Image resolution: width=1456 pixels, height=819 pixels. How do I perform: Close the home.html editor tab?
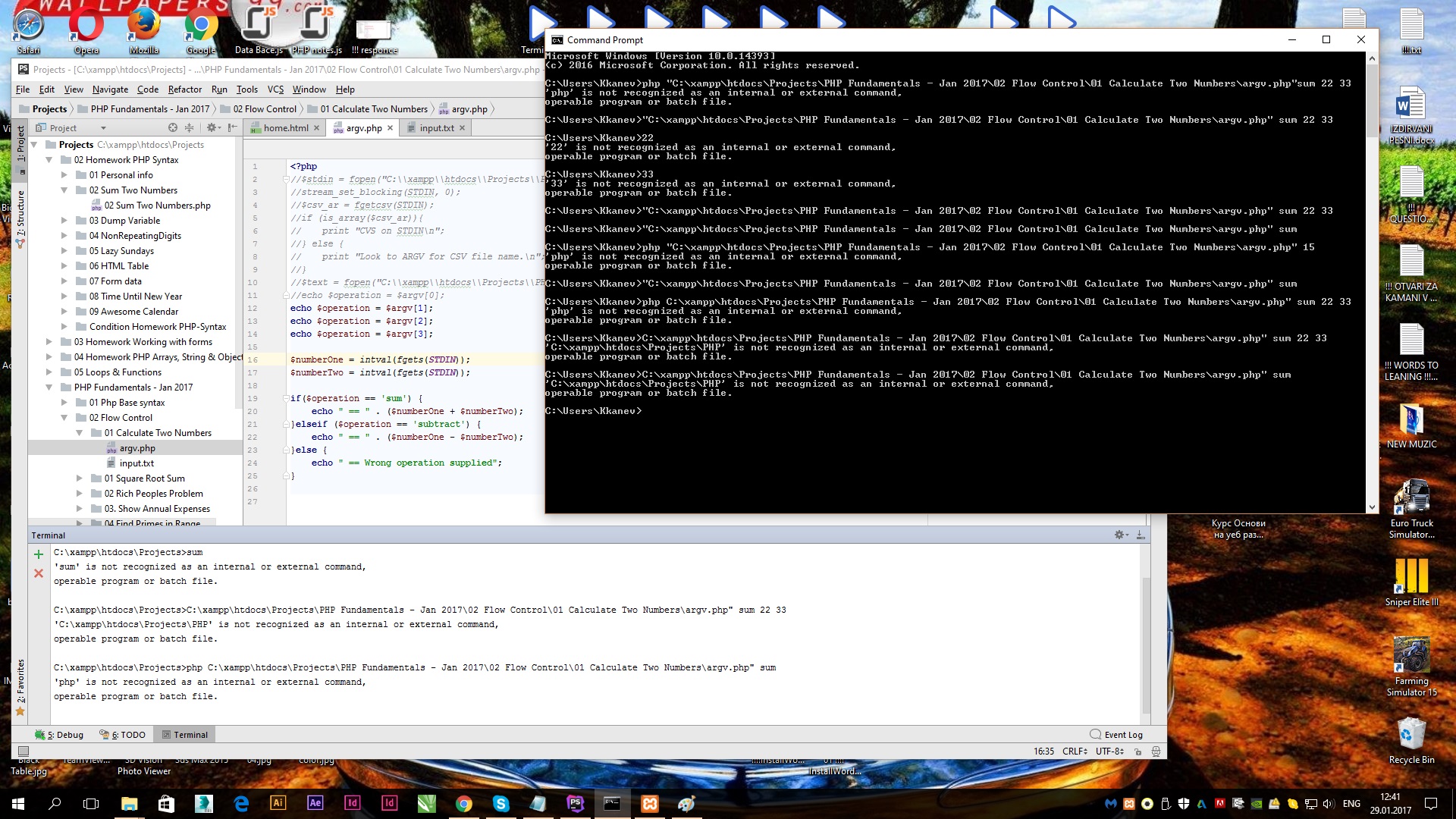317,128
